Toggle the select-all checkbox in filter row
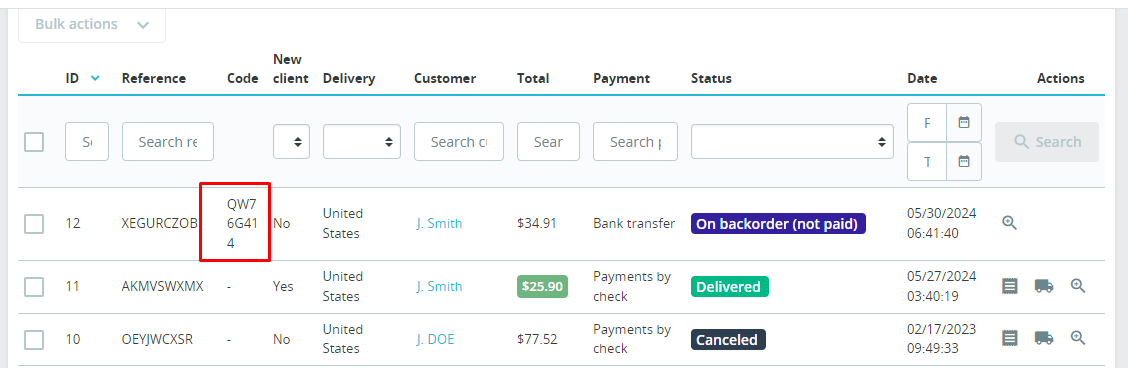This screenshot has width=1128, height=368. pyautogui.click(x=34, y=142)
